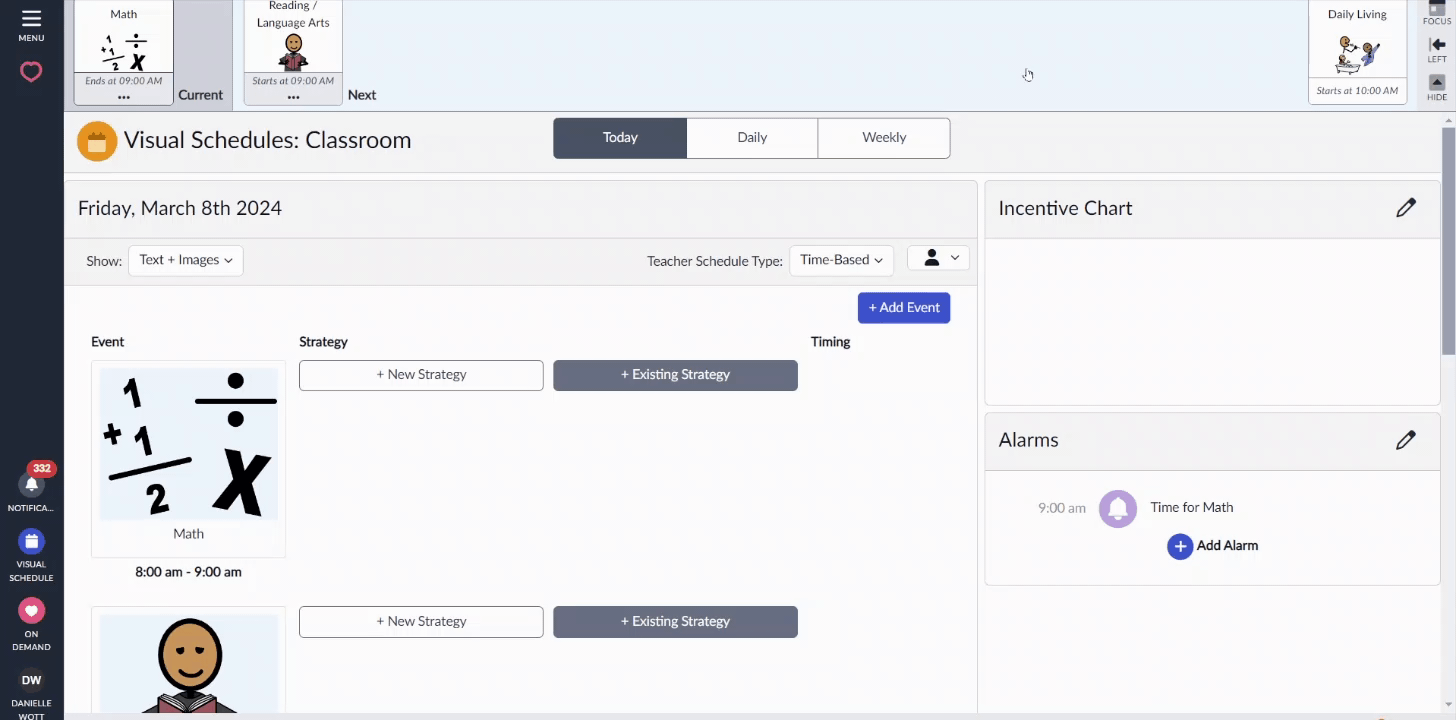
Task: Click the Timing column header
Action: click(830, 342)
